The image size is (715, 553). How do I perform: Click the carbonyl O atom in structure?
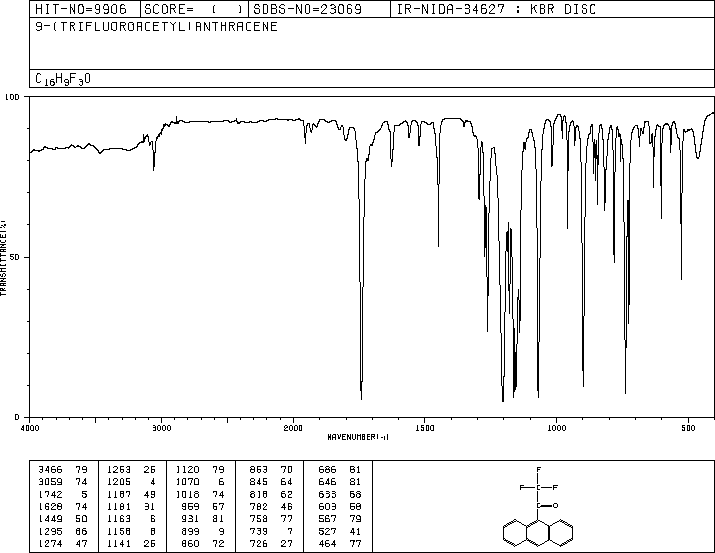(555, 506)
